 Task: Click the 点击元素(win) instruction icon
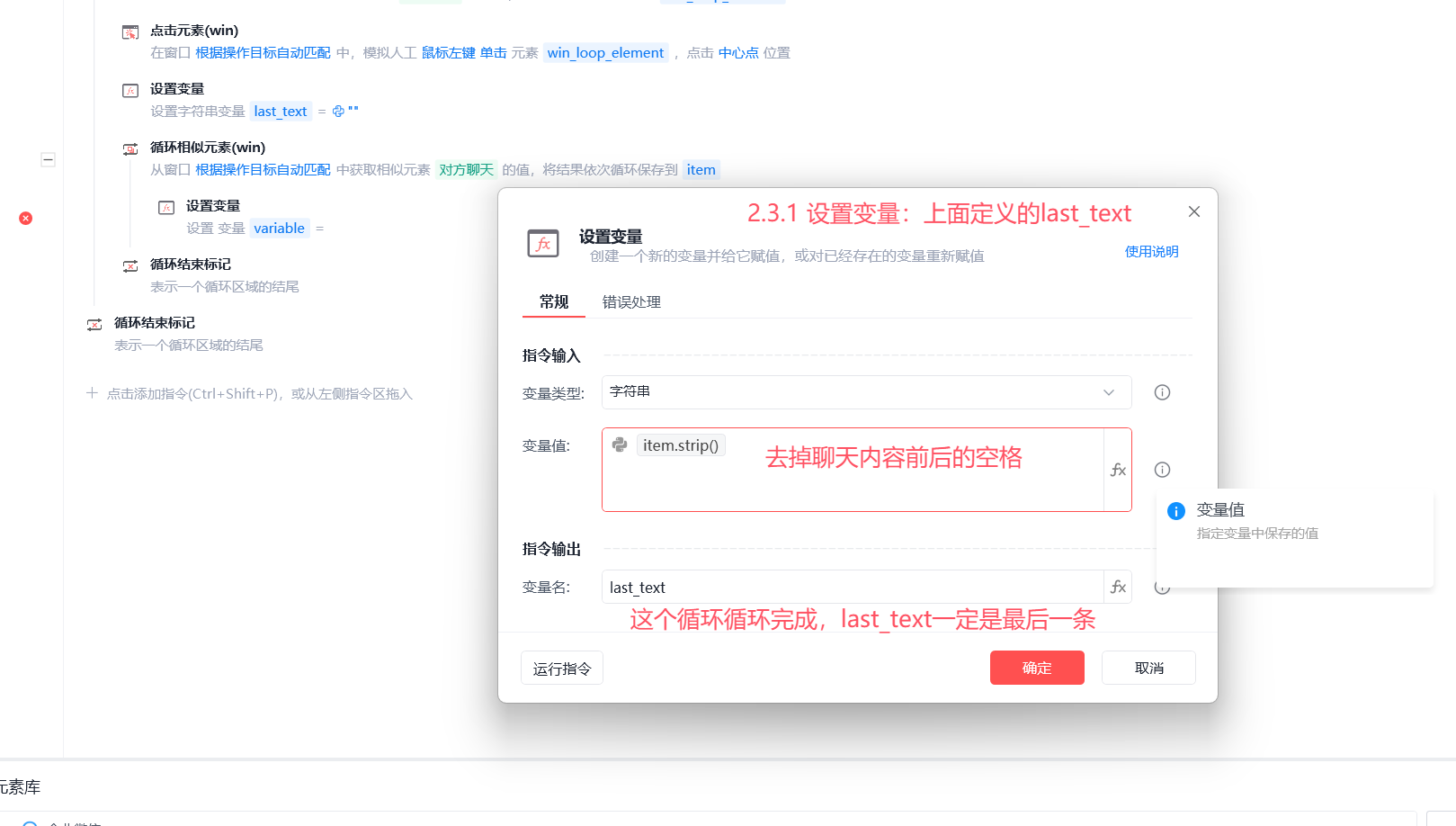[x=130, y=32]
